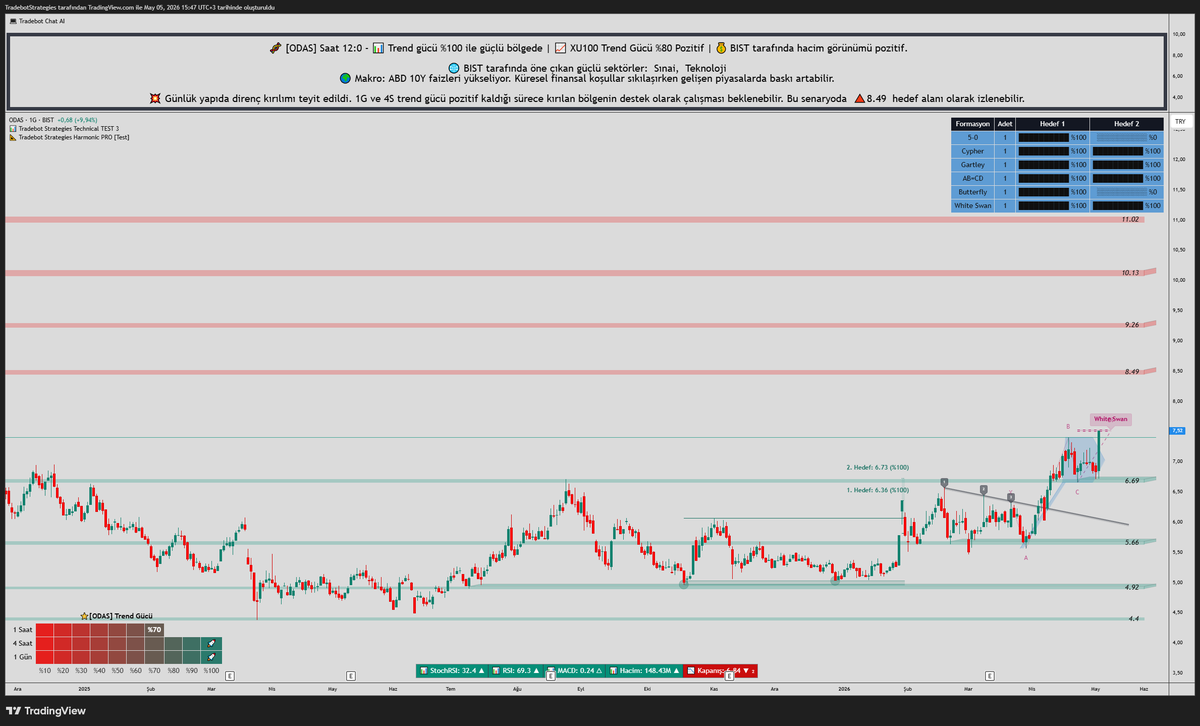Click the 4 Saat timeframe row label
This screenshot has width=1200, height=726.
[22, 643]
